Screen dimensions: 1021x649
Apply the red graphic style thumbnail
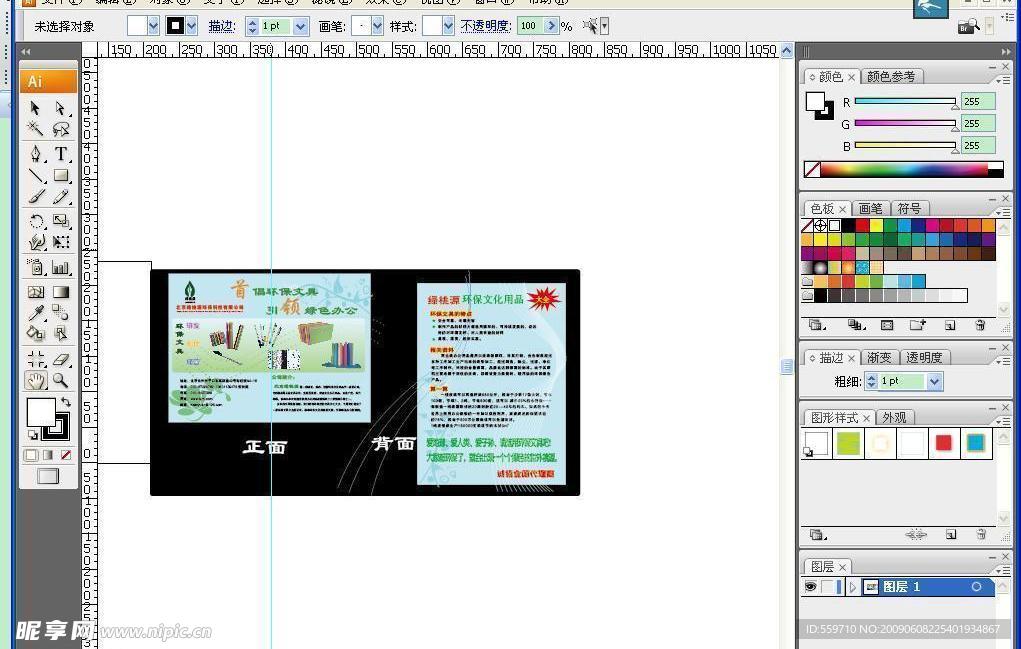click(x=943, y=443)
